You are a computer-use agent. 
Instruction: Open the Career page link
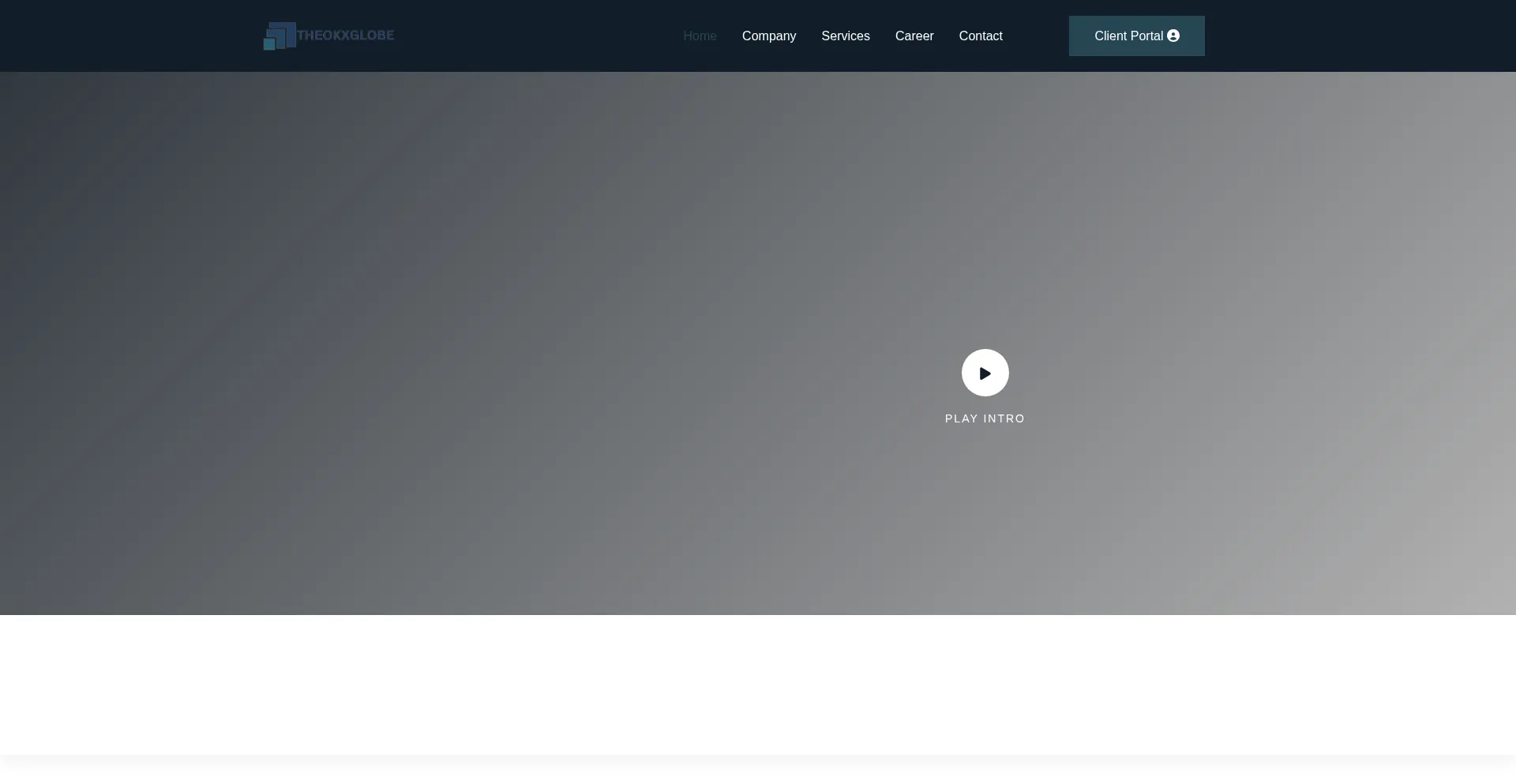(x=914, y=36)
